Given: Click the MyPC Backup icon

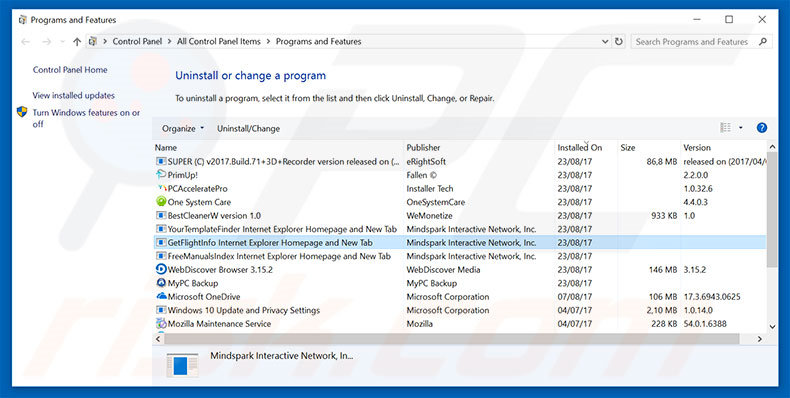Looking at the screenshot, I should click(x=161, y=283).
